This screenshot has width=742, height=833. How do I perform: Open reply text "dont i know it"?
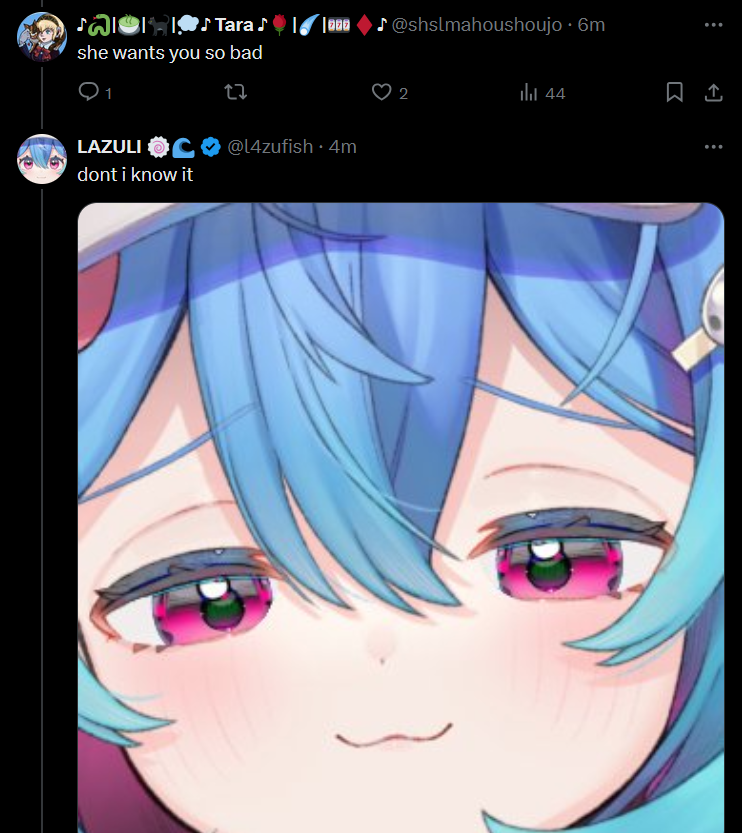pyautogui.click(x=135, y=175)
